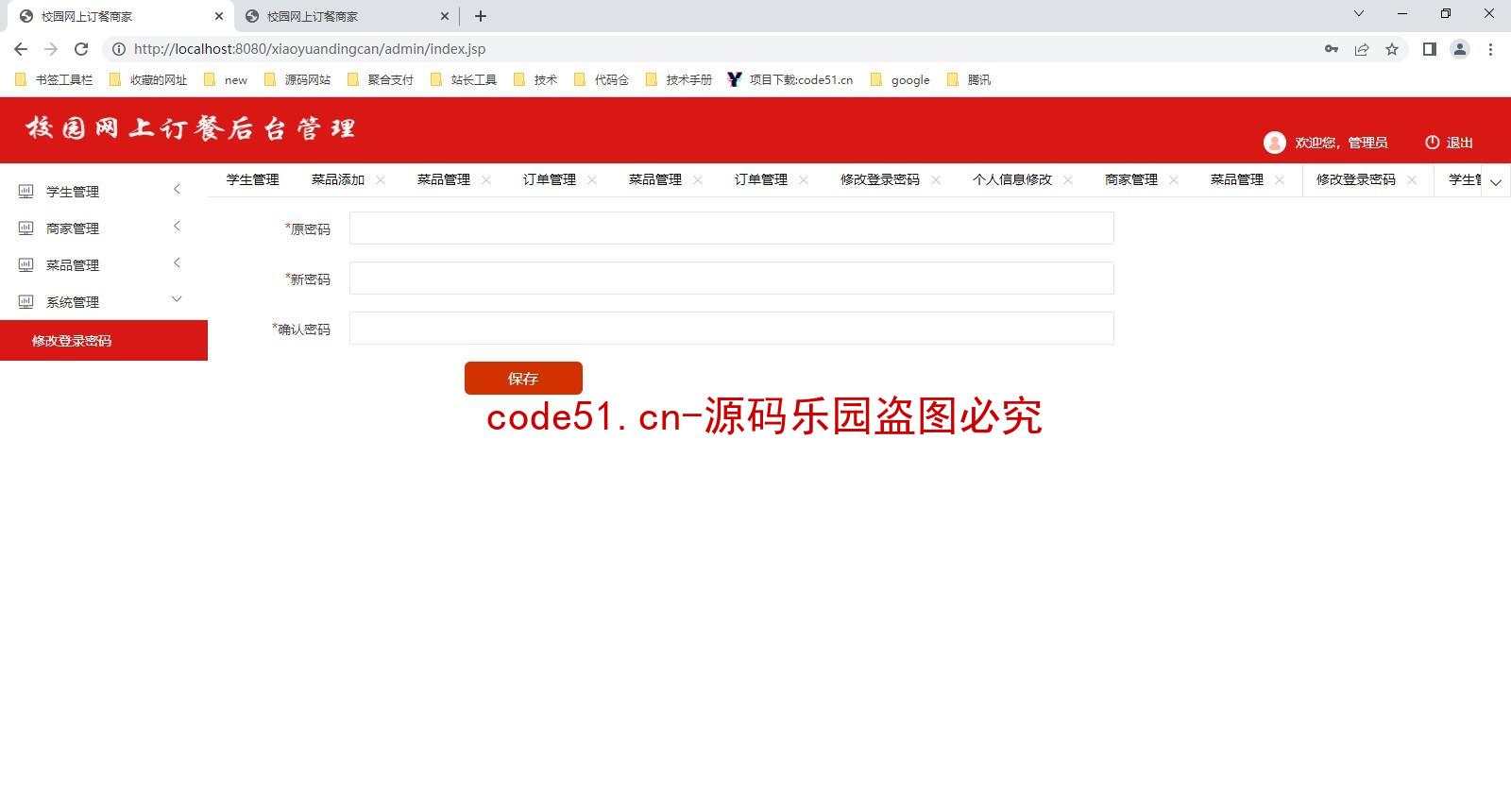Switch to the first 学生管理 tab
The height and width of the screenshot is (812, 1511).
(x=253, y=179)
